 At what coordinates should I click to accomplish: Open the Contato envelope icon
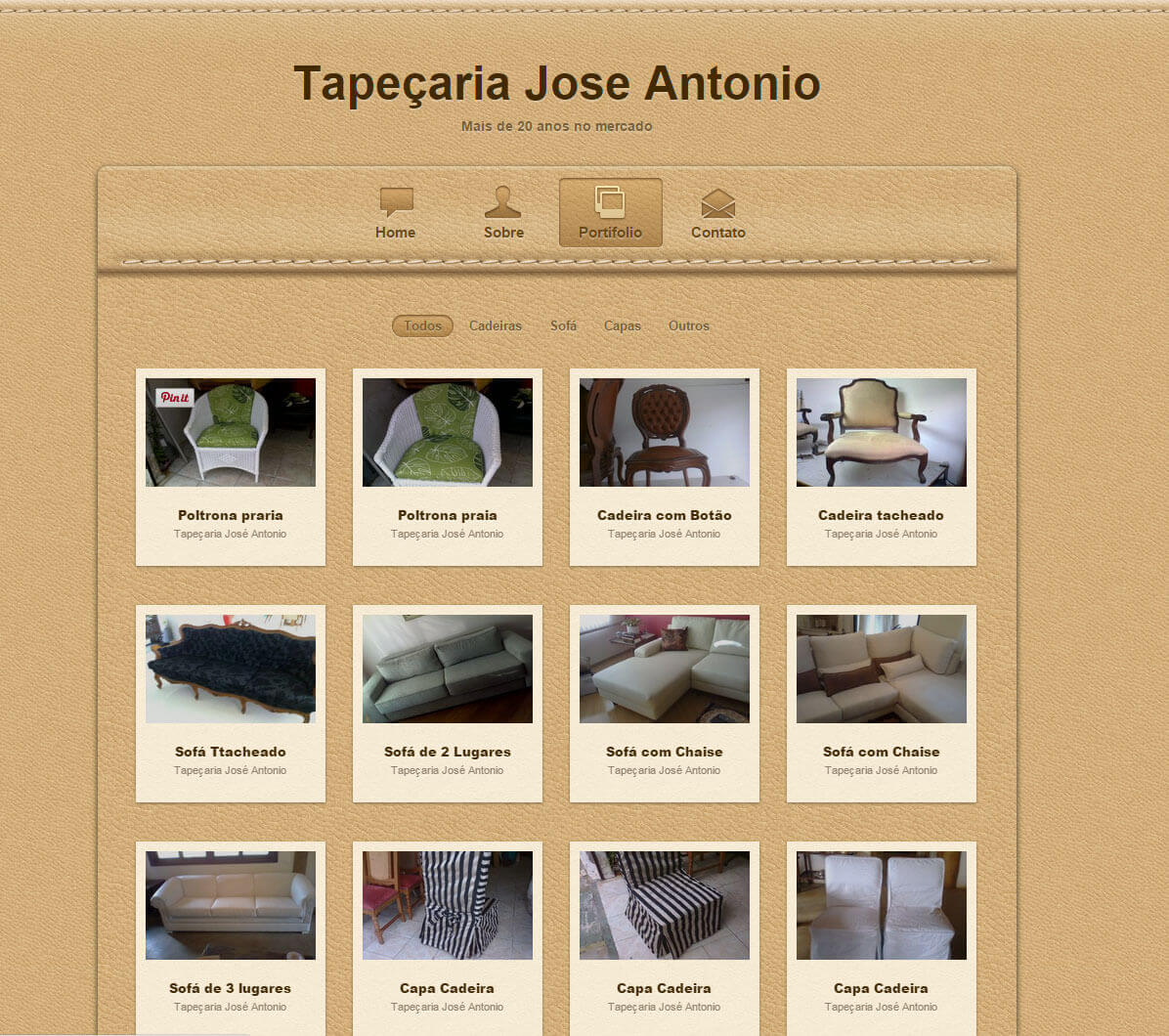[x=718, y=202]
